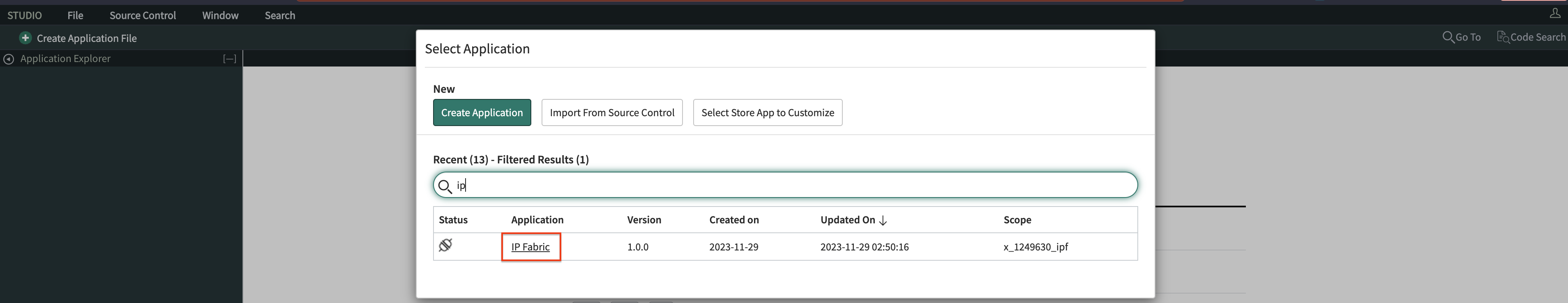Collapse the Application Explorer panel
Screen dimensions: 1568x303
coord(229,59)
